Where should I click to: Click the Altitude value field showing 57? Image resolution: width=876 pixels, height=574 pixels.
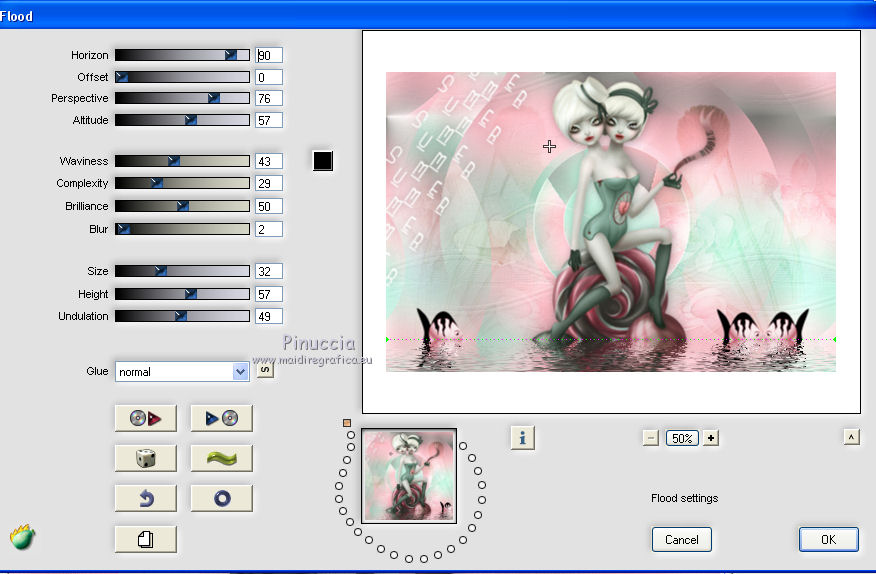(269, 120)
